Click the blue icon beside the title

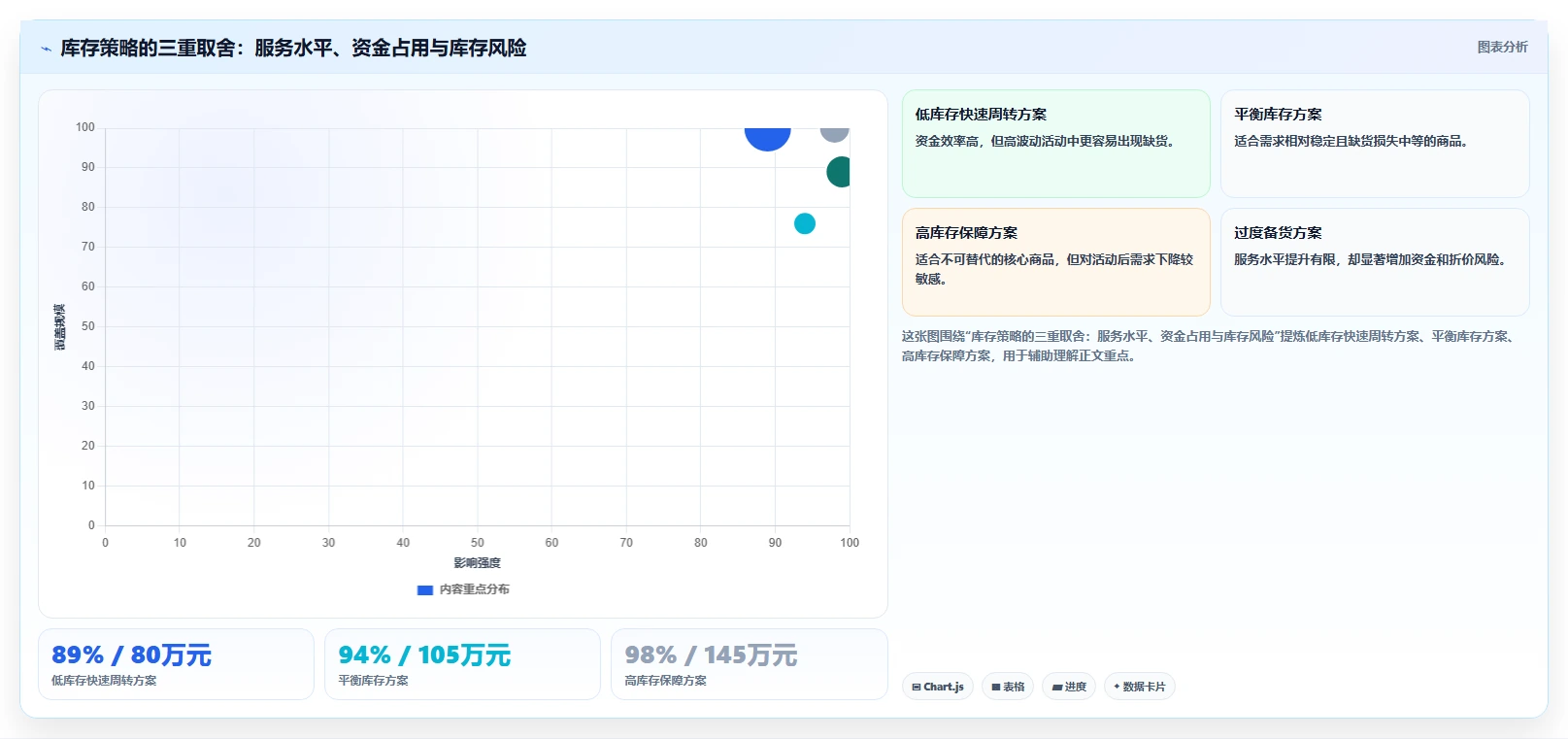[46, 49]
